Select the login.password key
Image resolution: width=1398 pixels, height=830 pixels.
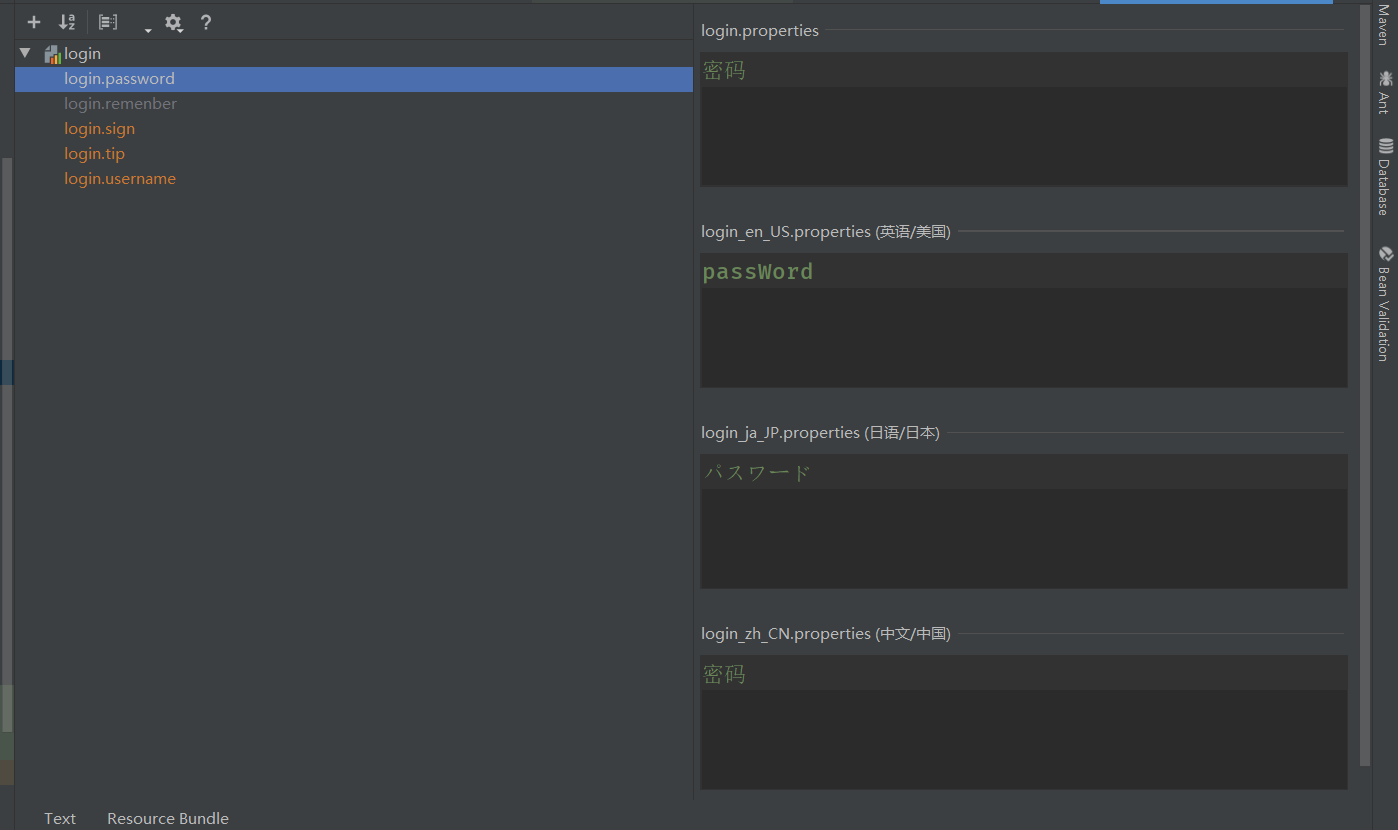354,79
